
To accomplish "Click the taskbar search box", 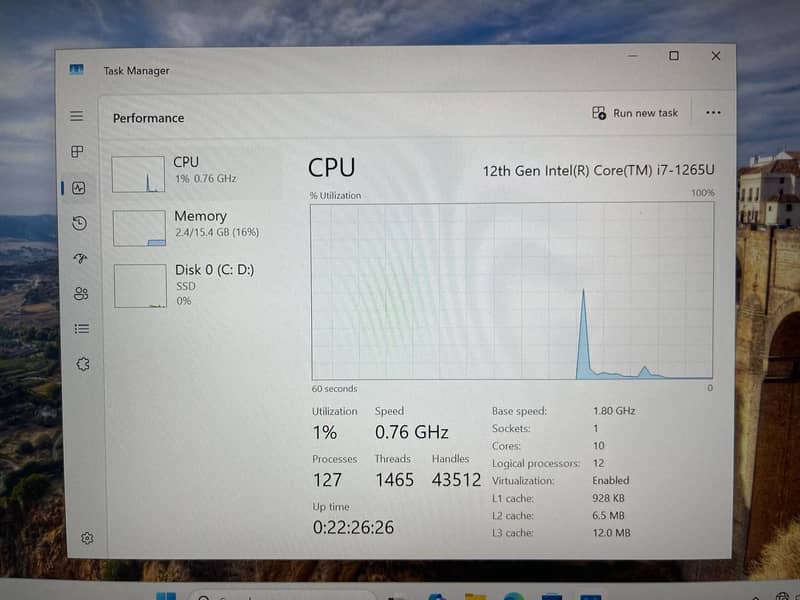I will [x=282, y=595].
